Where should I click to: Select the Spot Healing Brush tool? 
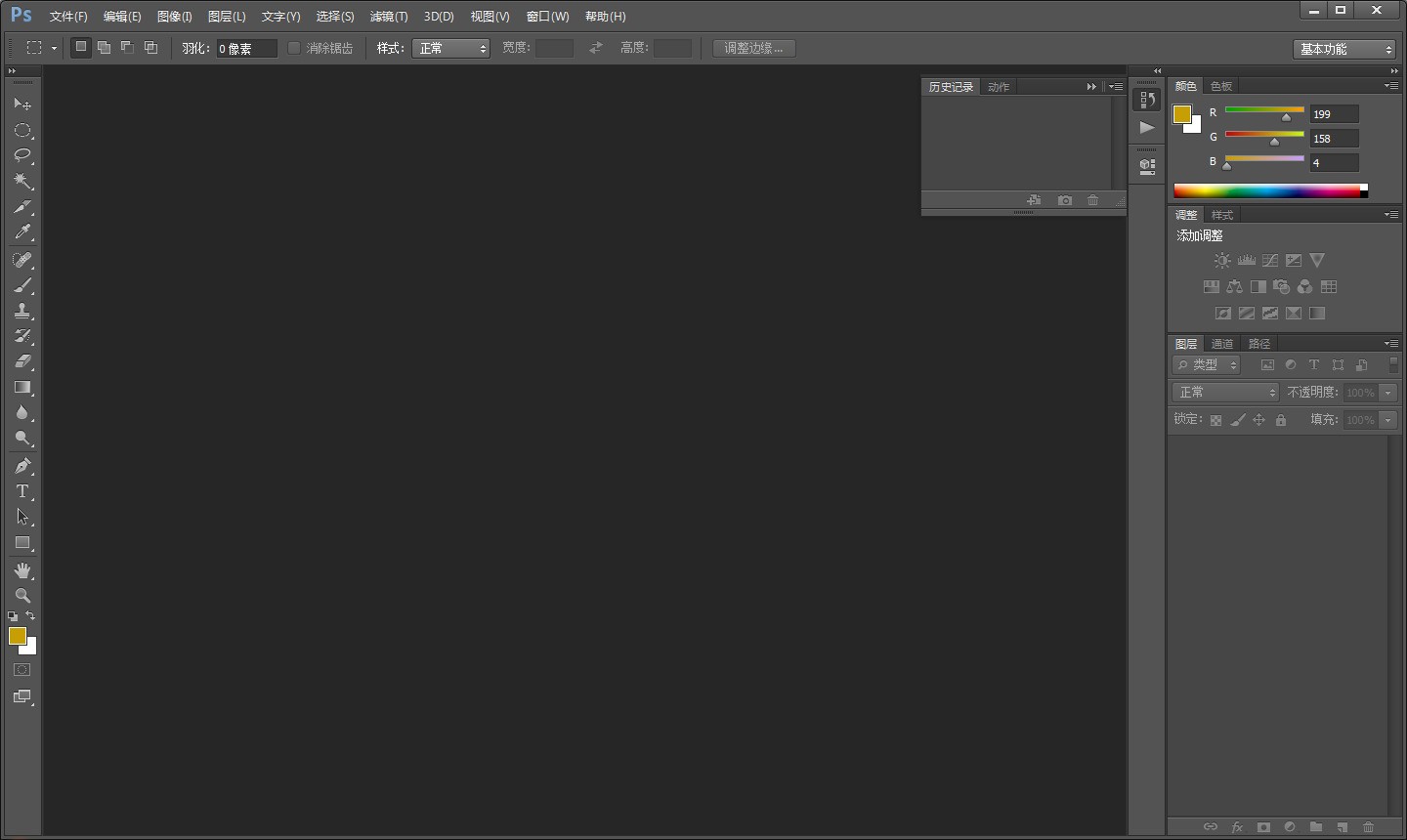pyautogui.click(x=21, y=260)
